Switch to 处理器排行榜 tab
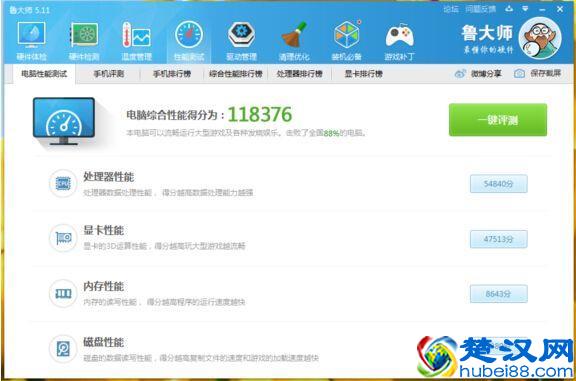 point(299,74)
